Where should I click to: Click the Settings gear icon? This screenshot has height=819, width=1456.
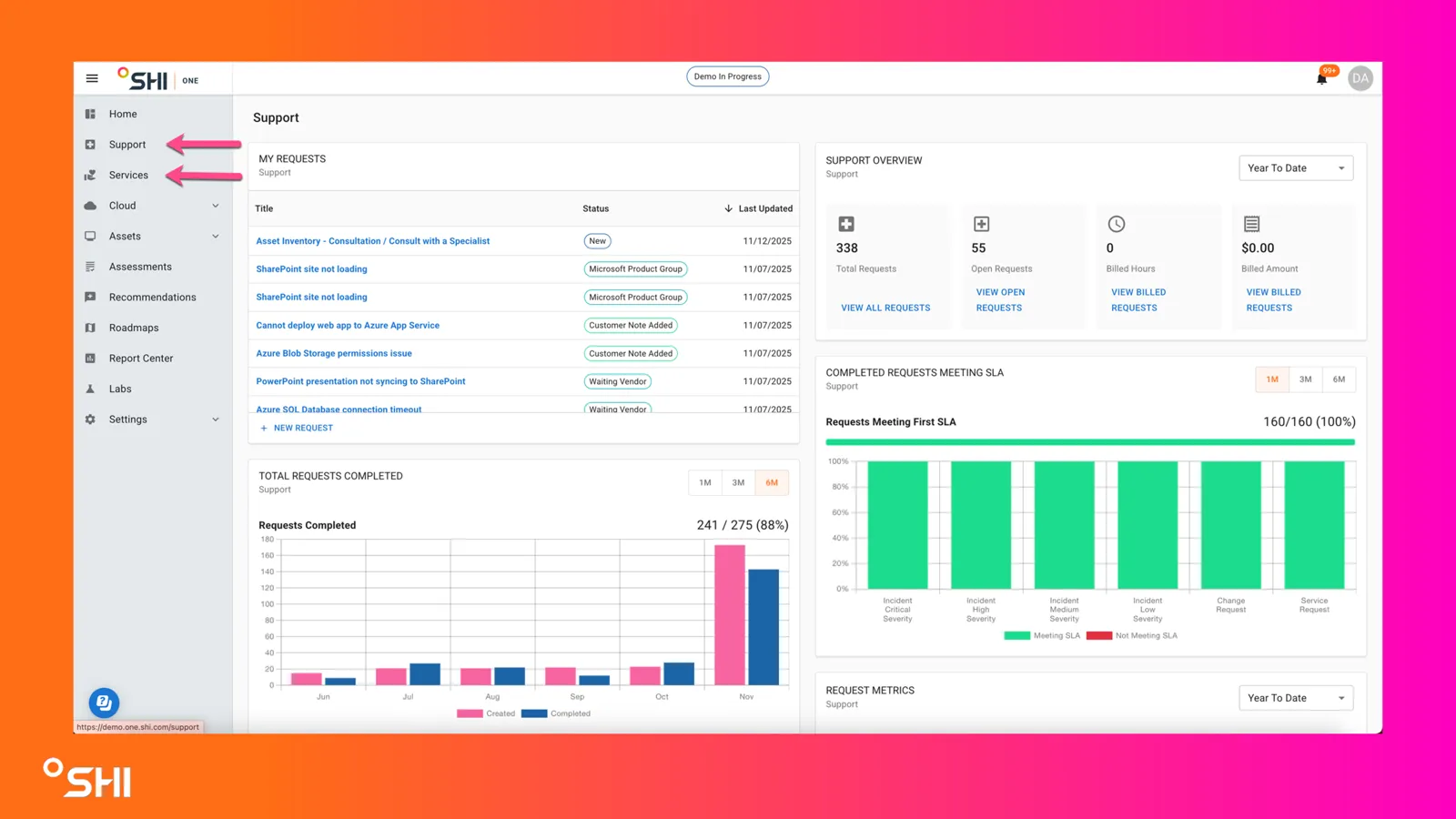click(90, 420)
